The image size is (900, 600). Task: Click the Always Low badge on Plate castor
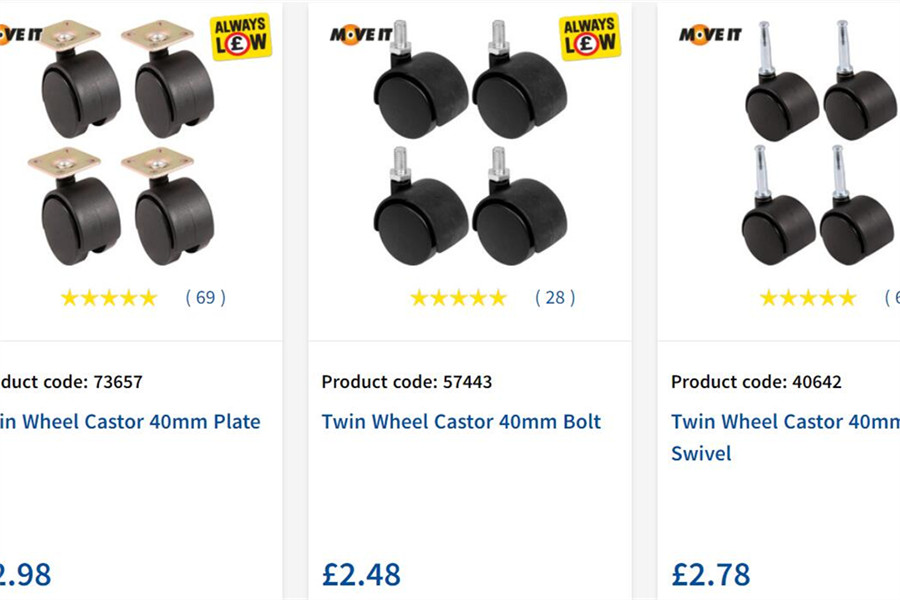[x=240, y=37]
